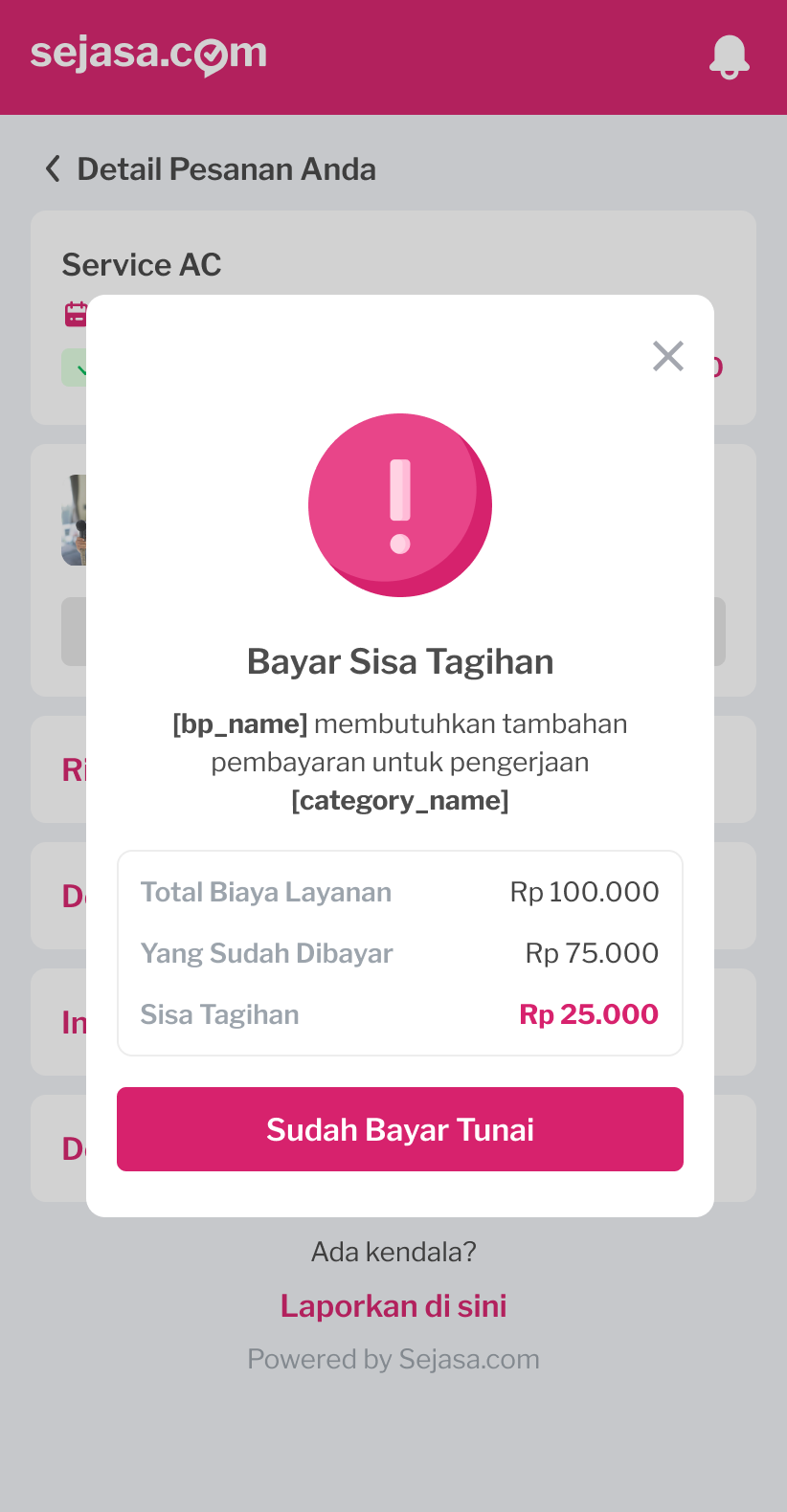Image resolution: width=787 pixels, height=1512 pixels.
Task: Click the [category_name] placeholder text
Action: 400,800
